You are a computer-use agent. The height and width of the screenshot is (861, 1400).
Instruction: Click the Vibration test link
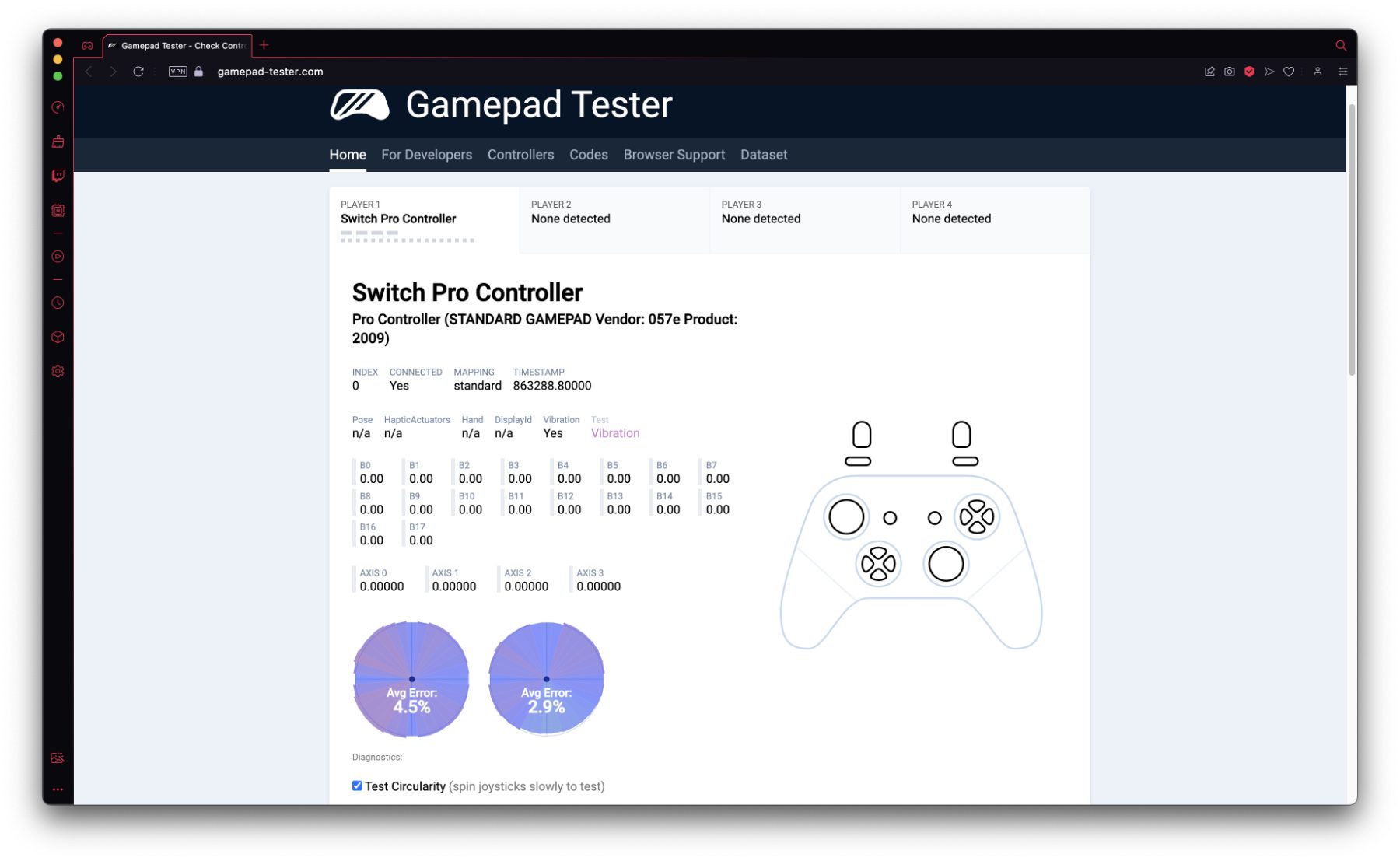614,433
